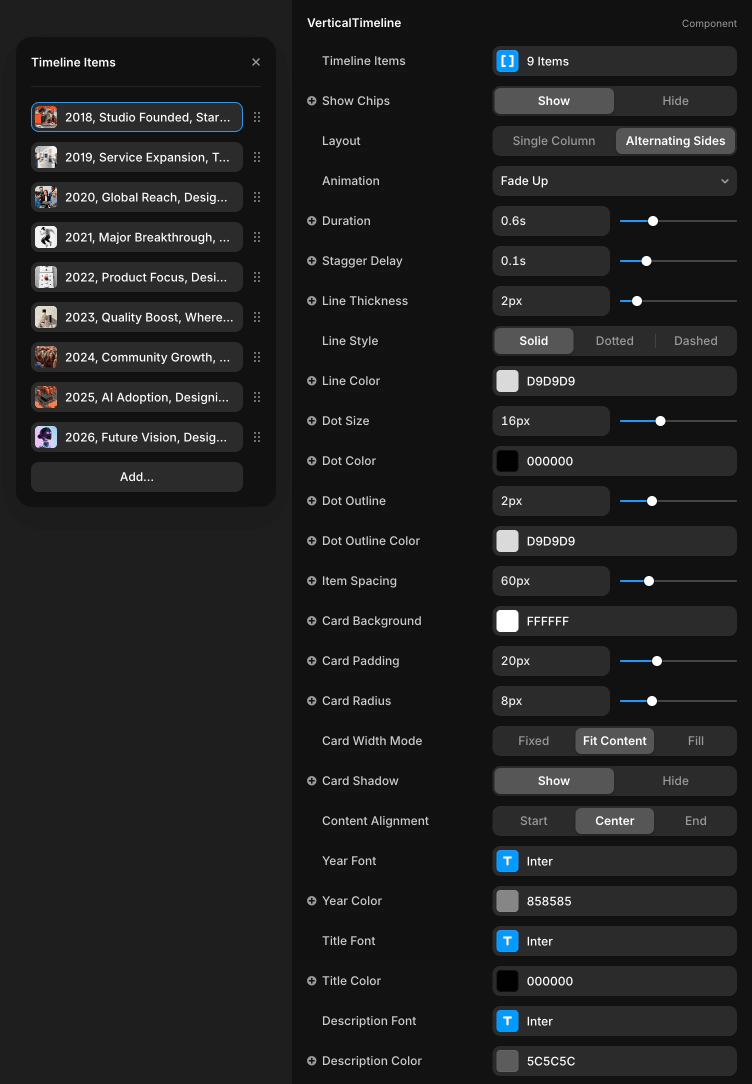Image resolution: width=752 pixels, height=1084 pixels.
Task: Choose Fill for Card Width Mode
Action: click(x=695, y=741)
